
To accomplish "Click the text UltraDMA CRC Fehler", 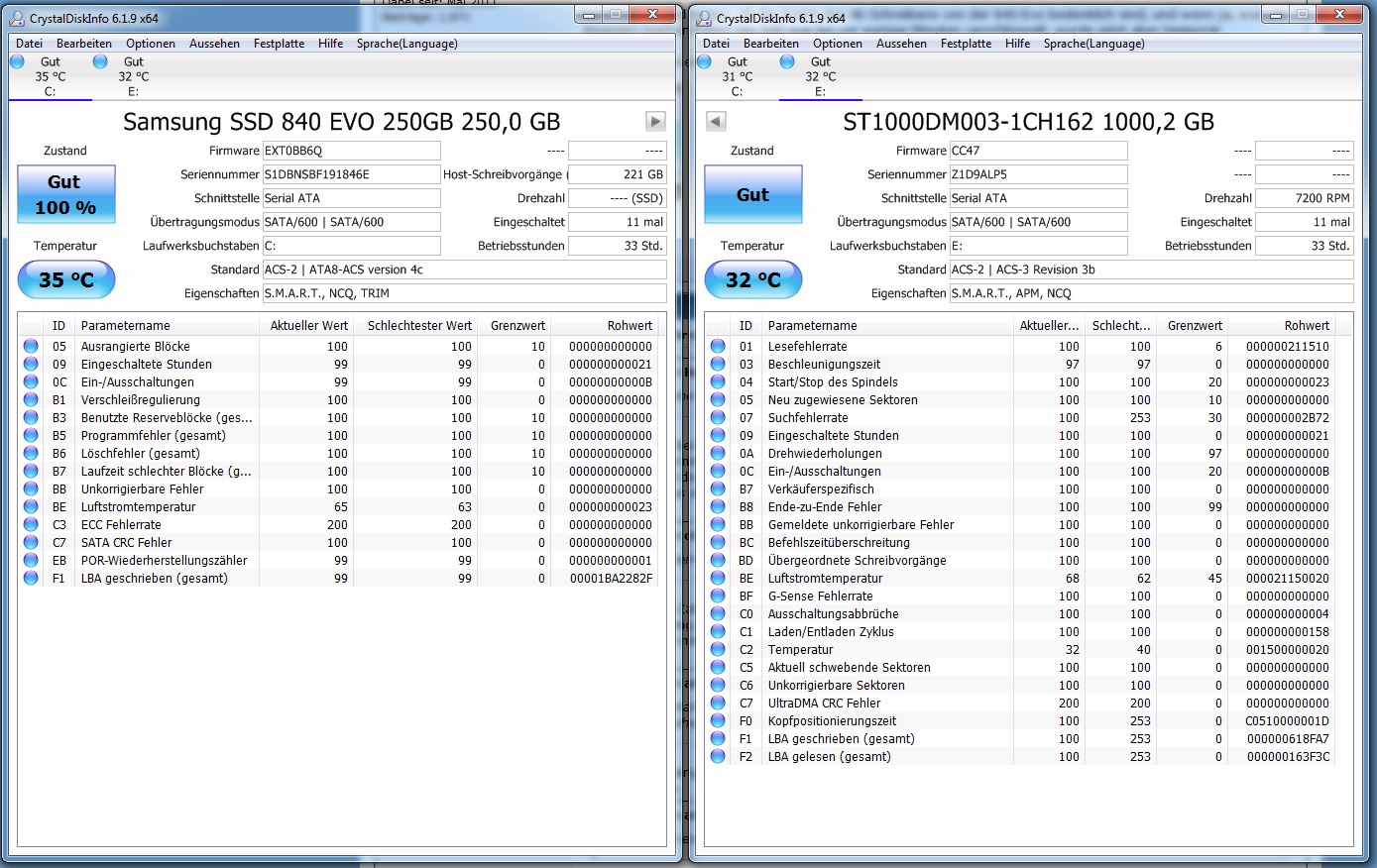I will coord(825,703).
